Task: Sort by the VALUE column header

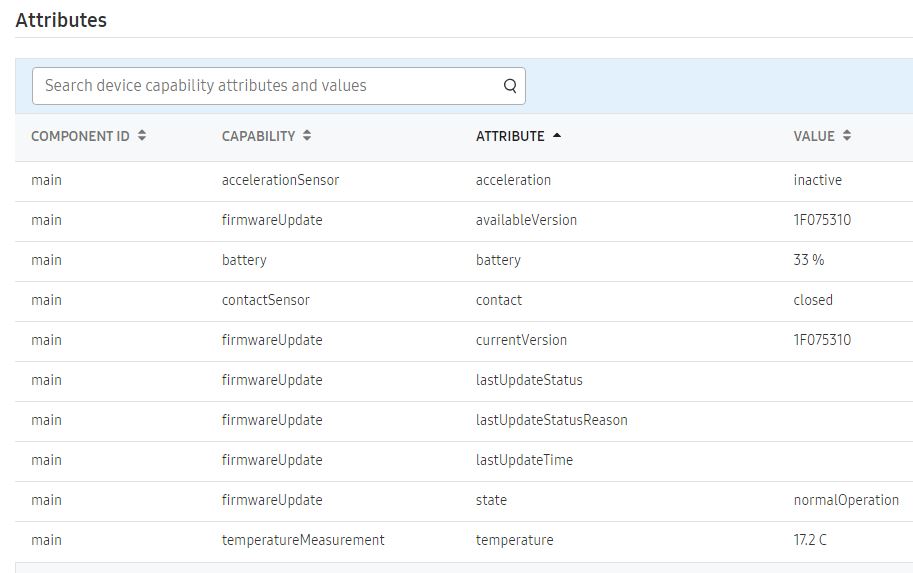Action: [x=813, y=136]
